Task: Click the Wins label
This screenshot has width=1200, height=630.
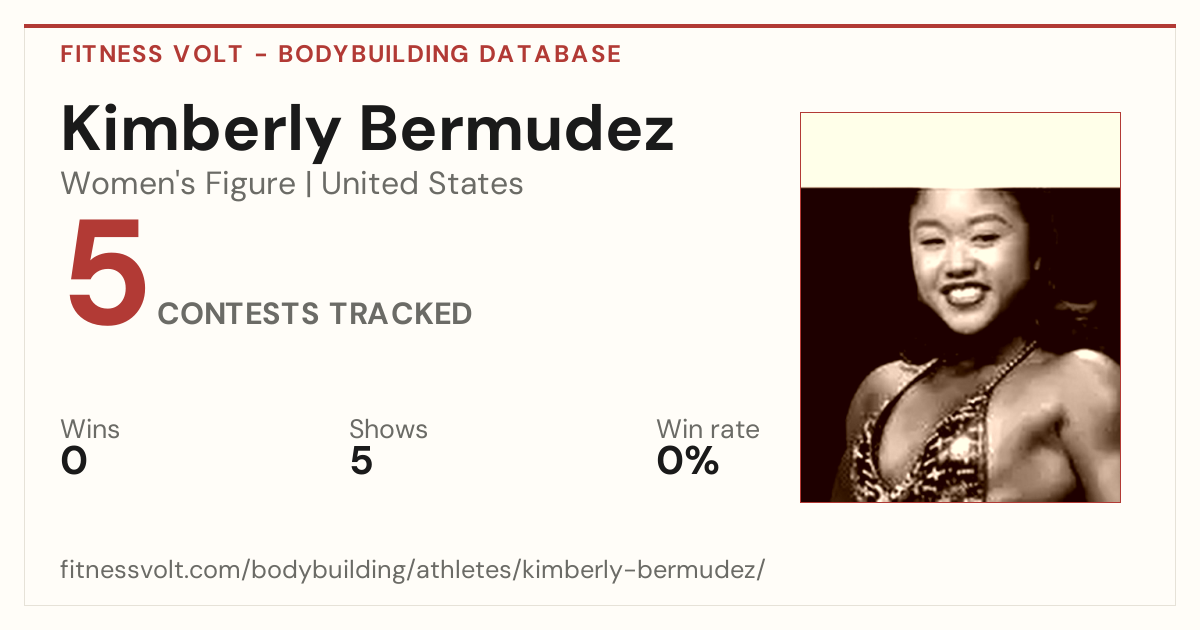Action: (90, 429)
